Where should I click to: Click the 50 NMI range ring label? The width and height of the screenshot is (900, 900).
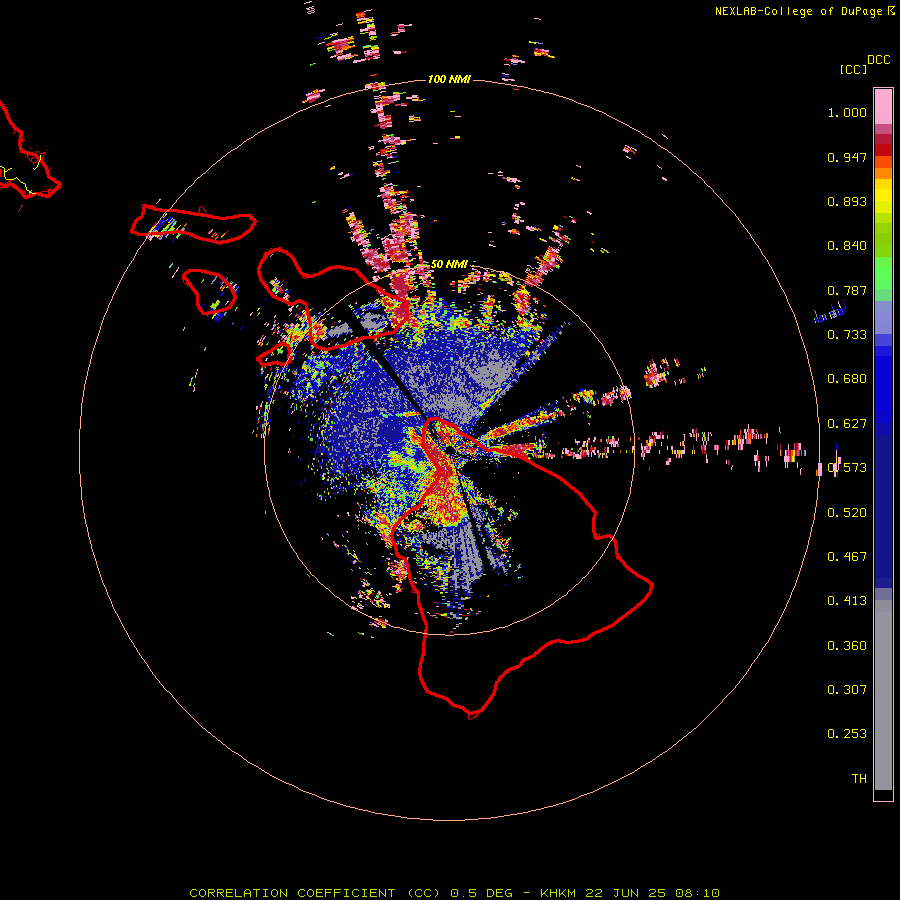pyautogui.click(x=449, y=264)
